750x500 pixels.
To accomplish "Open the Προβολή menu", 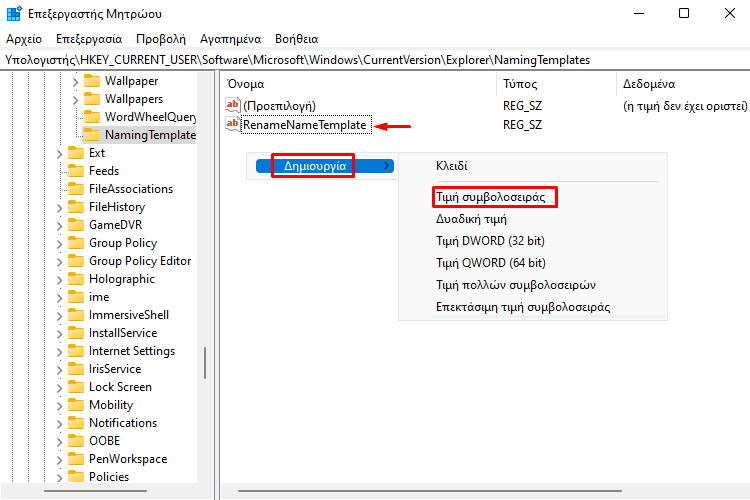I will coord(161,39).
